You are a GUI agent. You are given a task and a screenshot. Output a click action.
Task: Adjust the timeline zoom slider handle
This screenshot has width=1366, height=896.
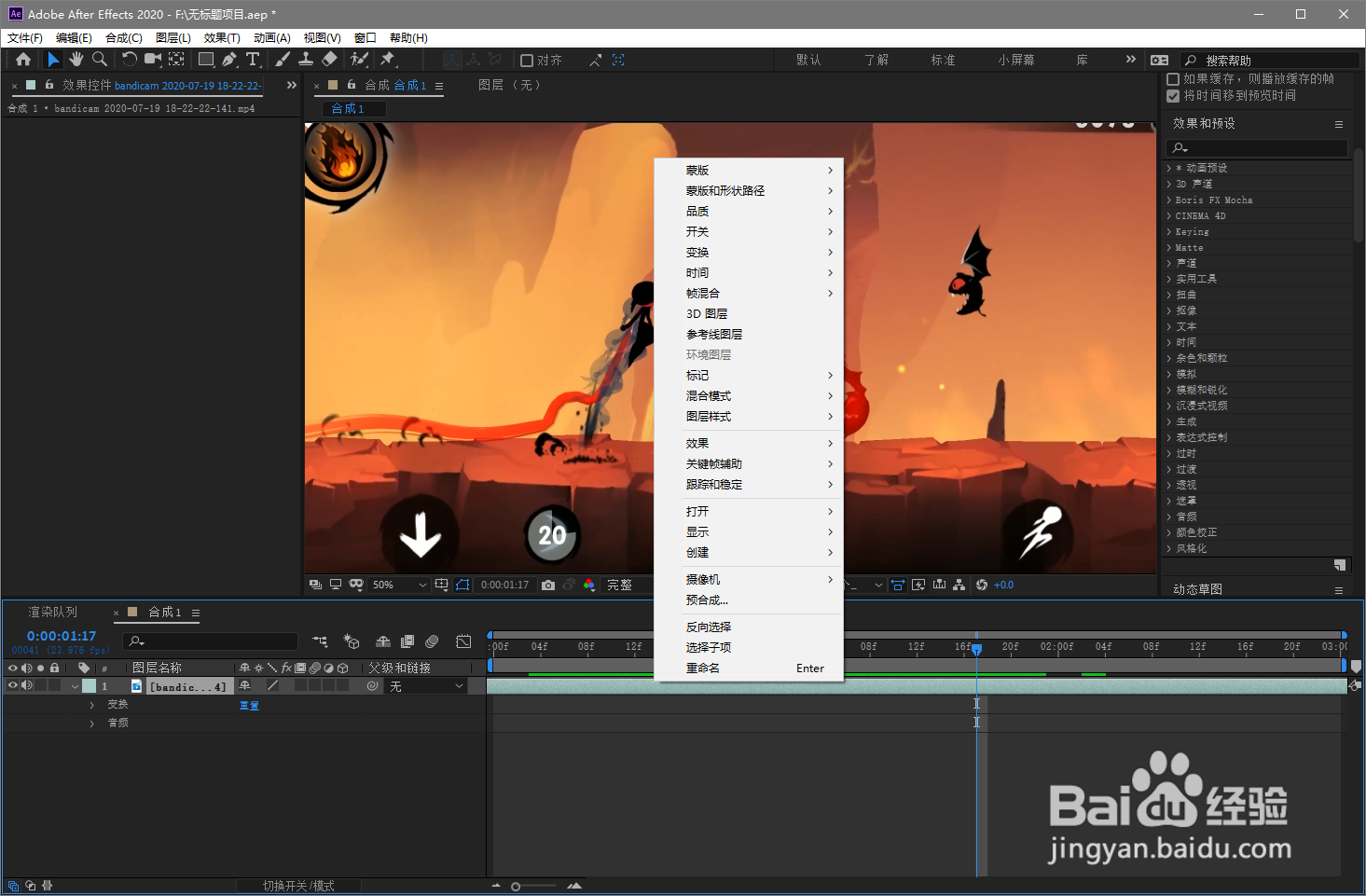tap(516, 886)
